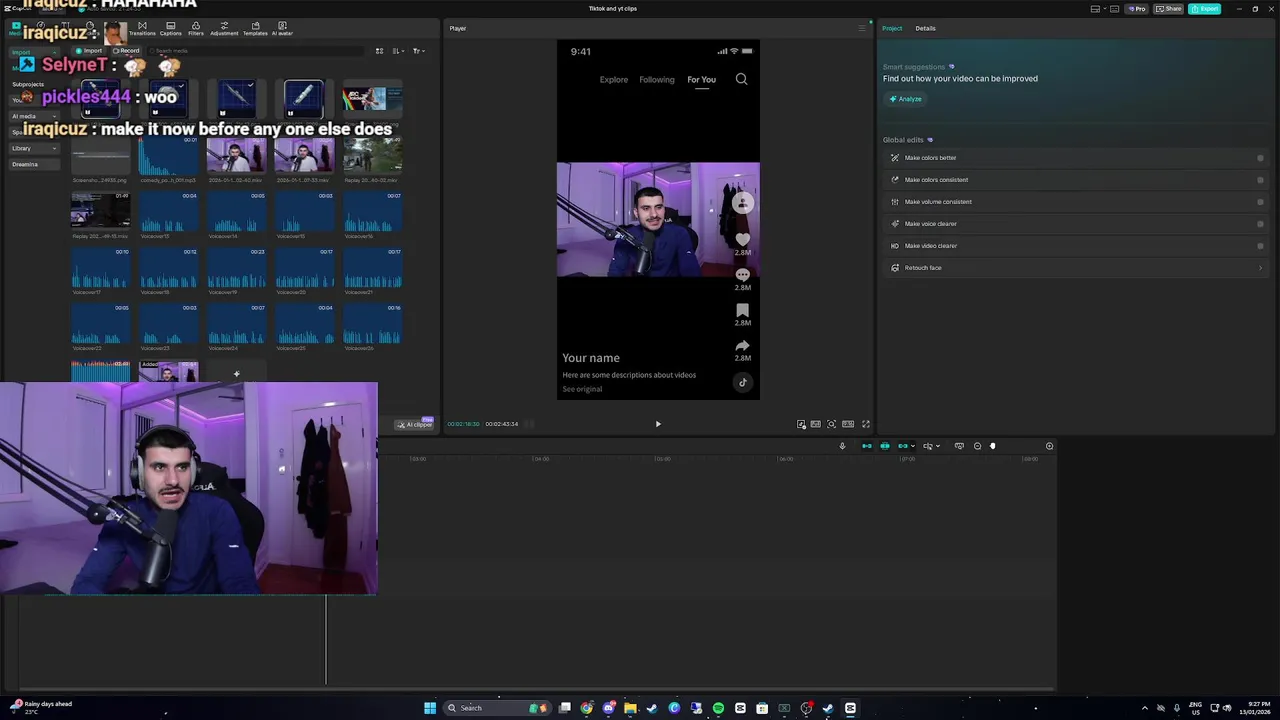The width and height of the screenshot is (1280, 720).
Task: Enable Make video clearer toggle
Action: click(1260, 246)
